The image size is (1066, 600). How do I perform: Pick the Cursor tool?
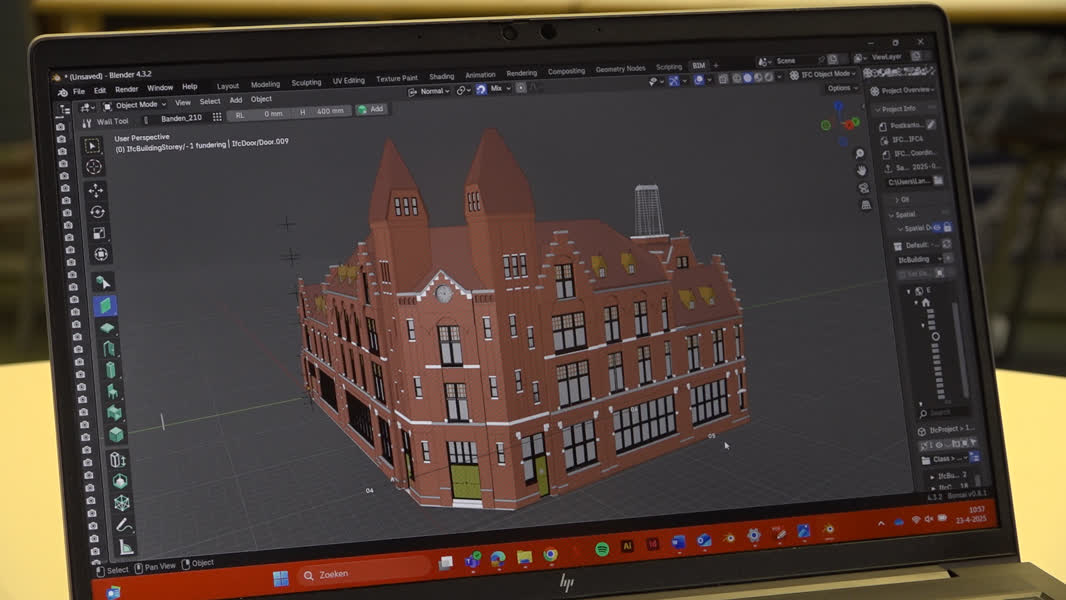coord(94,167)
